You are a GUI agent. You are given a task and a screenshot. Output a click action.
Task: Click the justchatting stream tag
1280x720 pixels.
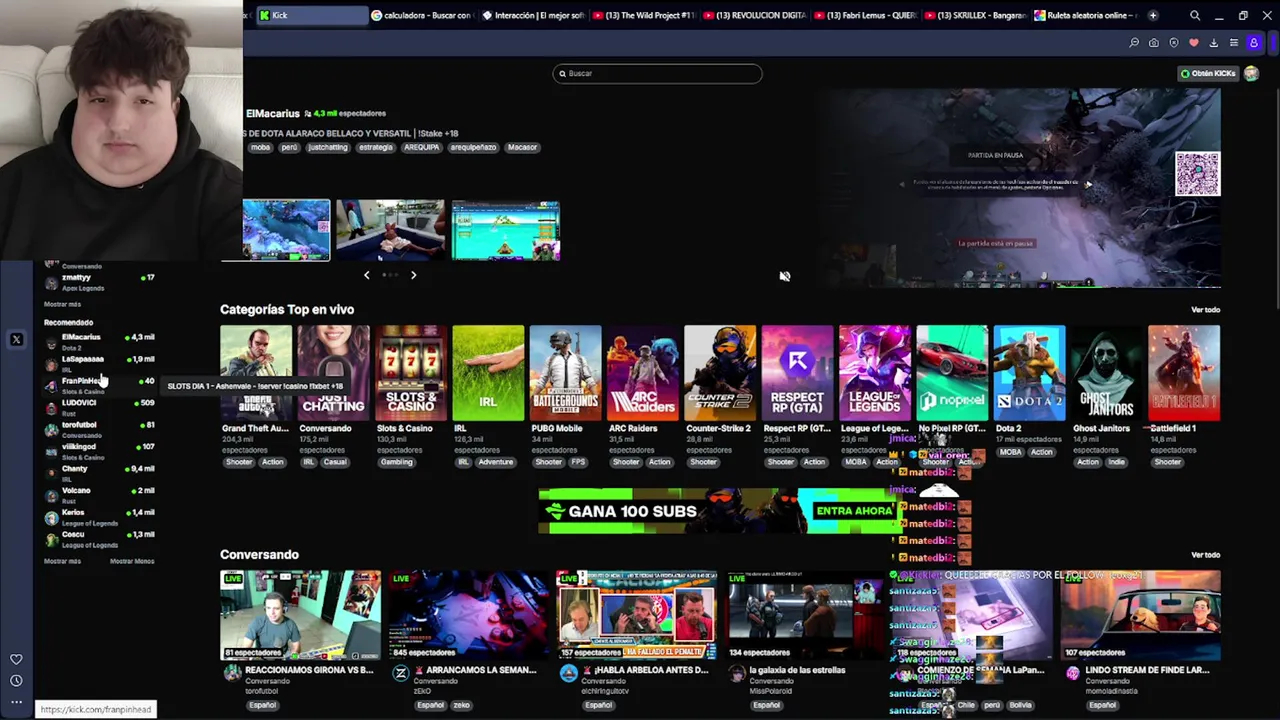[x=328, y=147]
